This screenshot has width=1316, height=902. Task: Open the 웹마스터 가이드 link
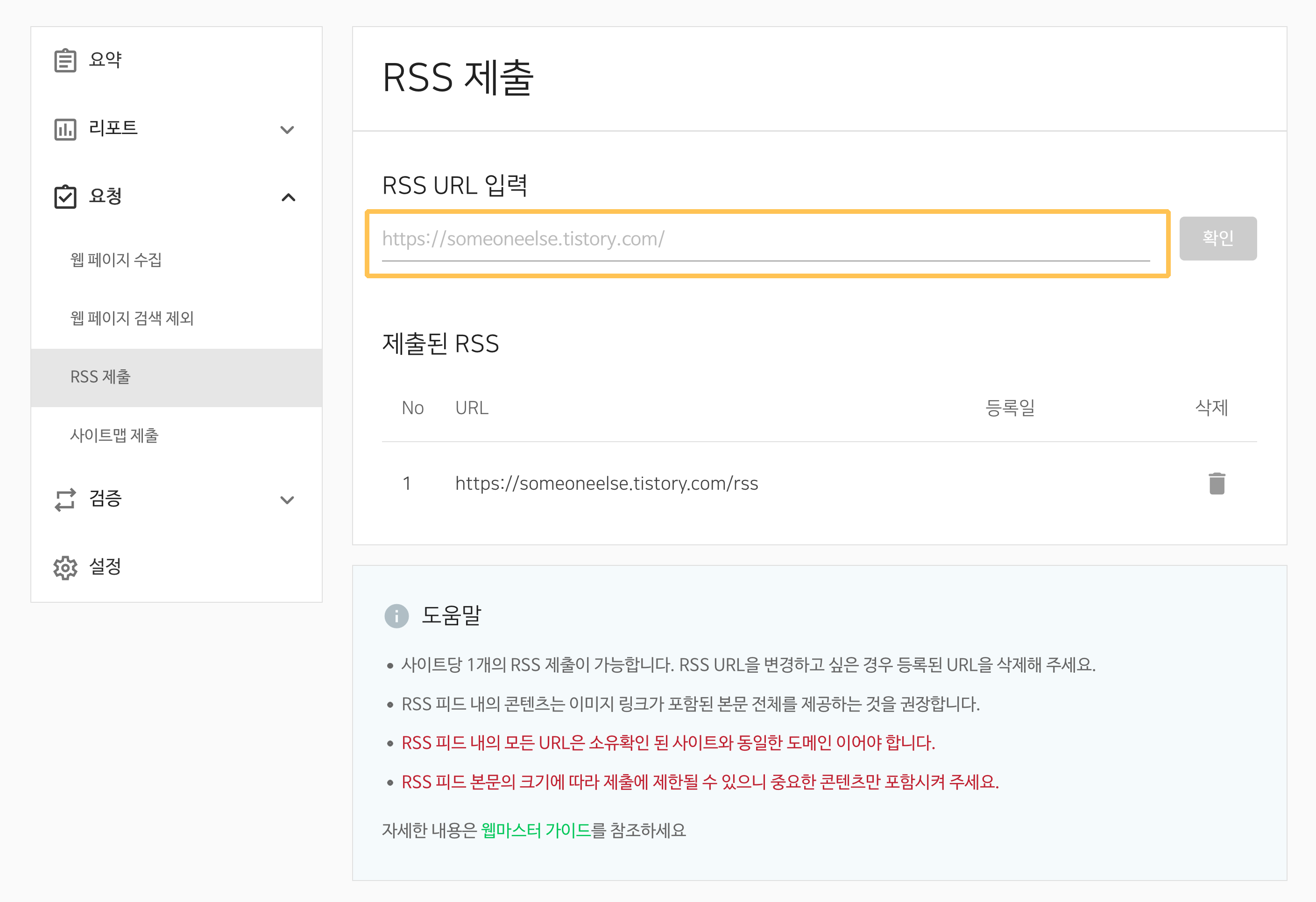point(536,831)
